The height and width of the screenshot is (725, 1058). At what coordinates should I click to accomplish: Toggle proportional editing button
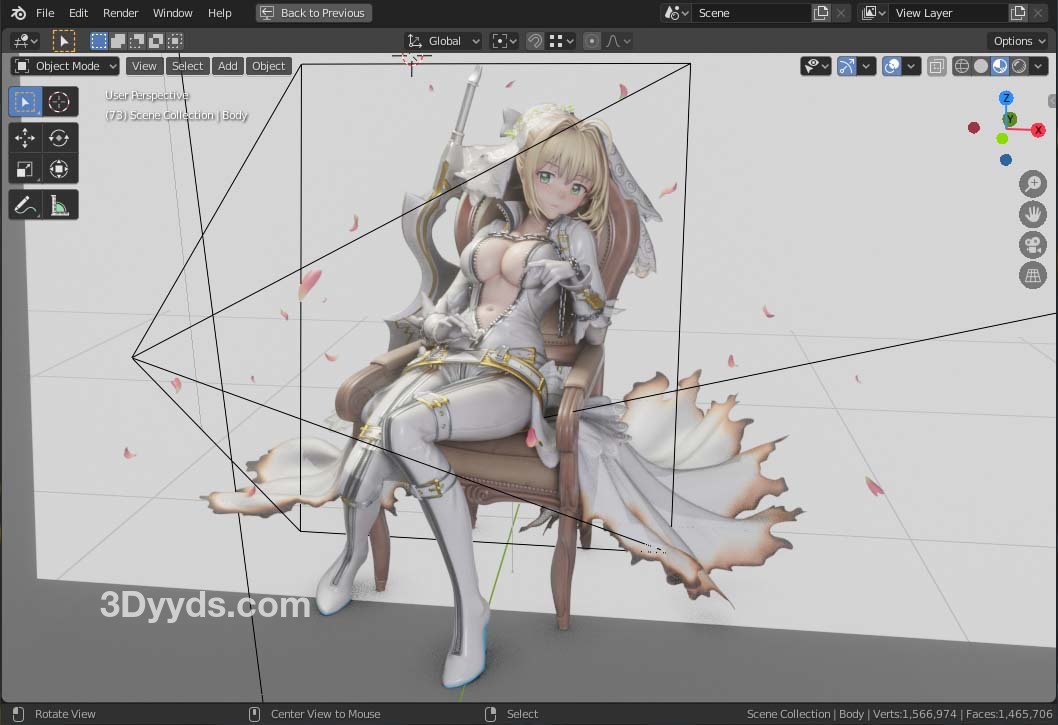(x=592, y=41)
